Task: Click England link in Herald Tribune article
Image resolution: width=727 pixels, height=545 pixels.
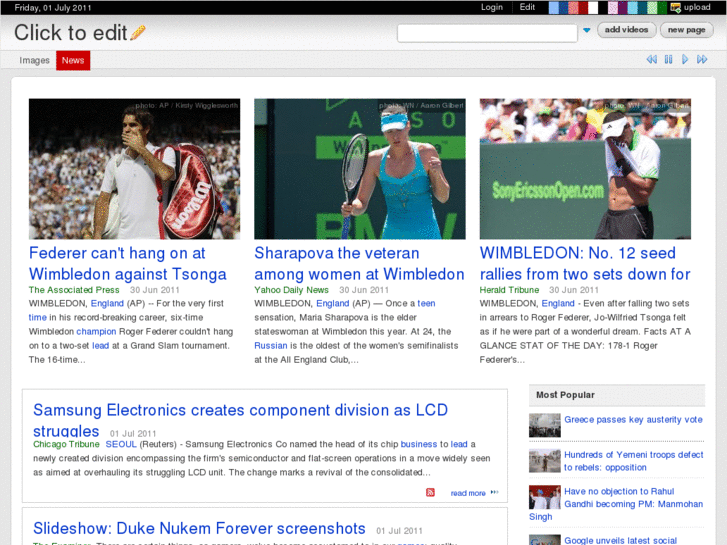Action: 558,303
